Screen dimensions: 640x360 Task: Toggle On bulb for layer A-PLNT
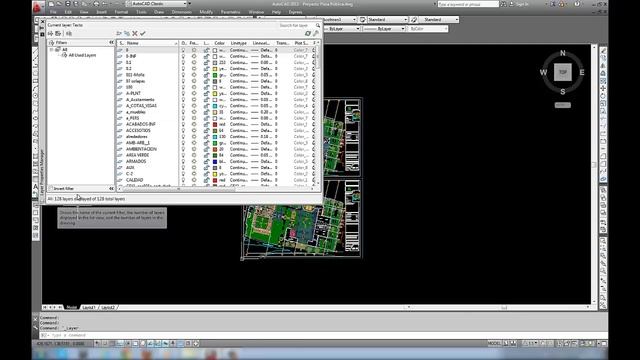(183, 93)
